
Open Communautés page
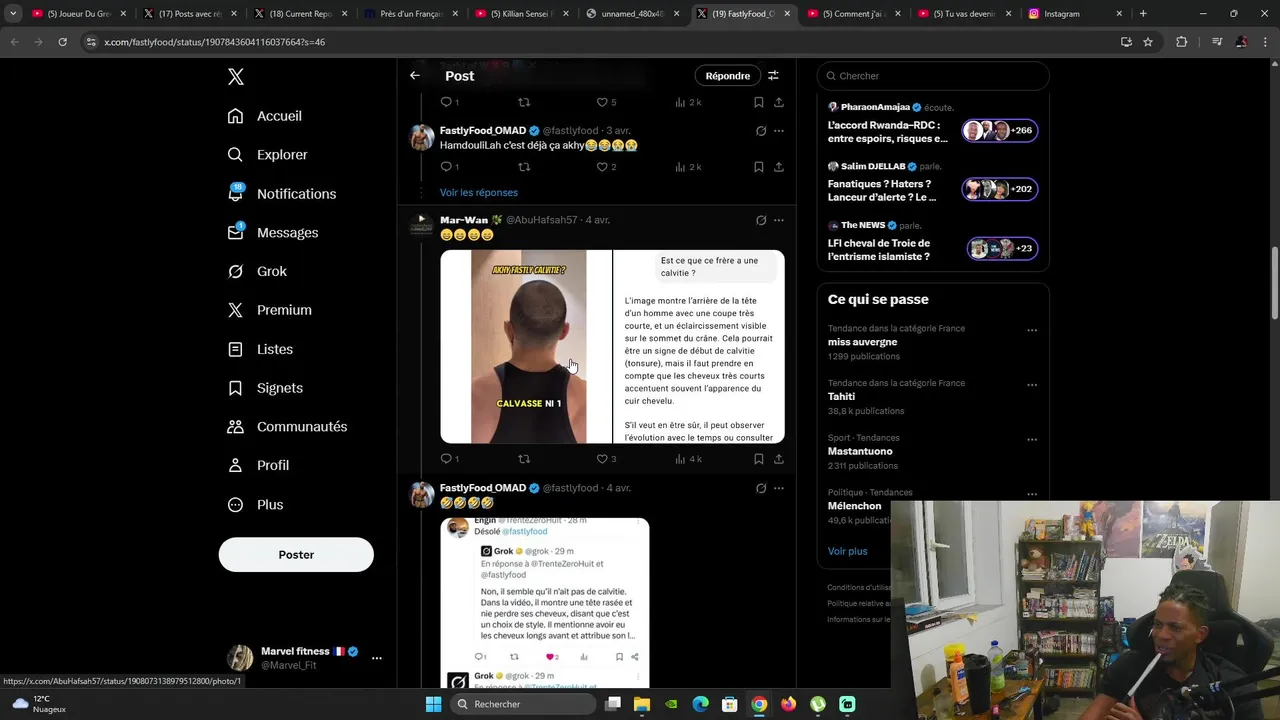click(287, 427)
